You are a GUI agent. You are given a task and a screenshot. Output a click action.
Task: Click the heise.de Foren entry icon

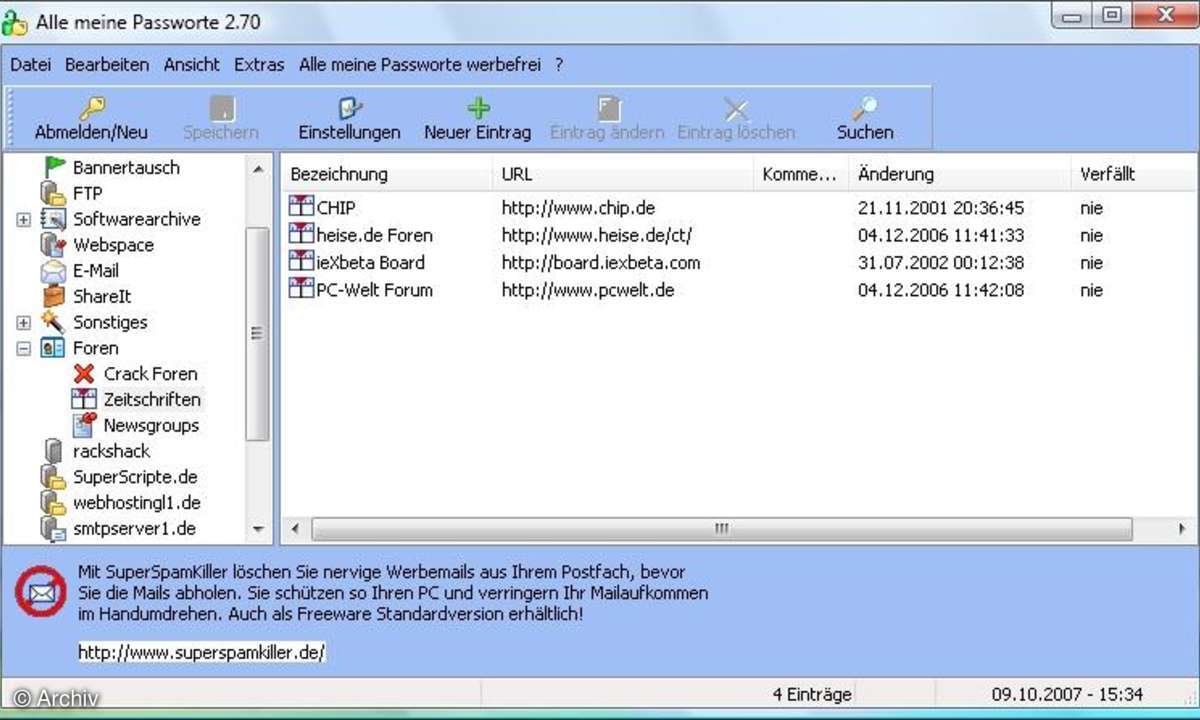(x=301, y=234)
